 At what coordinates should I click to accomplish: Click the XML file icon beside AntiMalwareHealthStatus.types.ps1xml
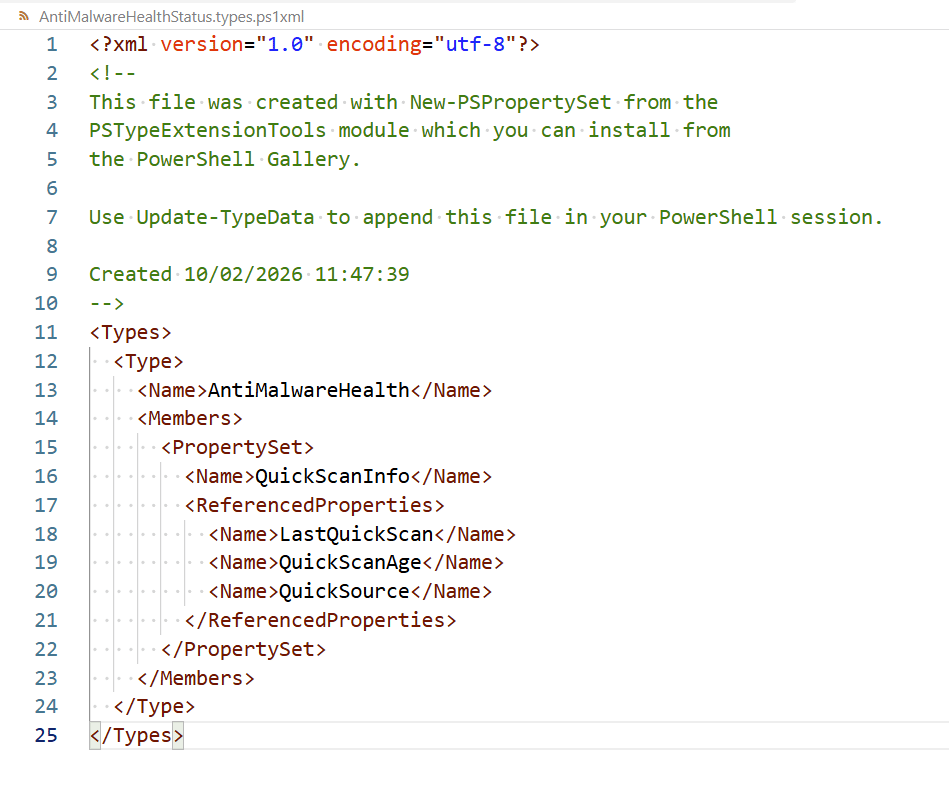click(24, 16)
